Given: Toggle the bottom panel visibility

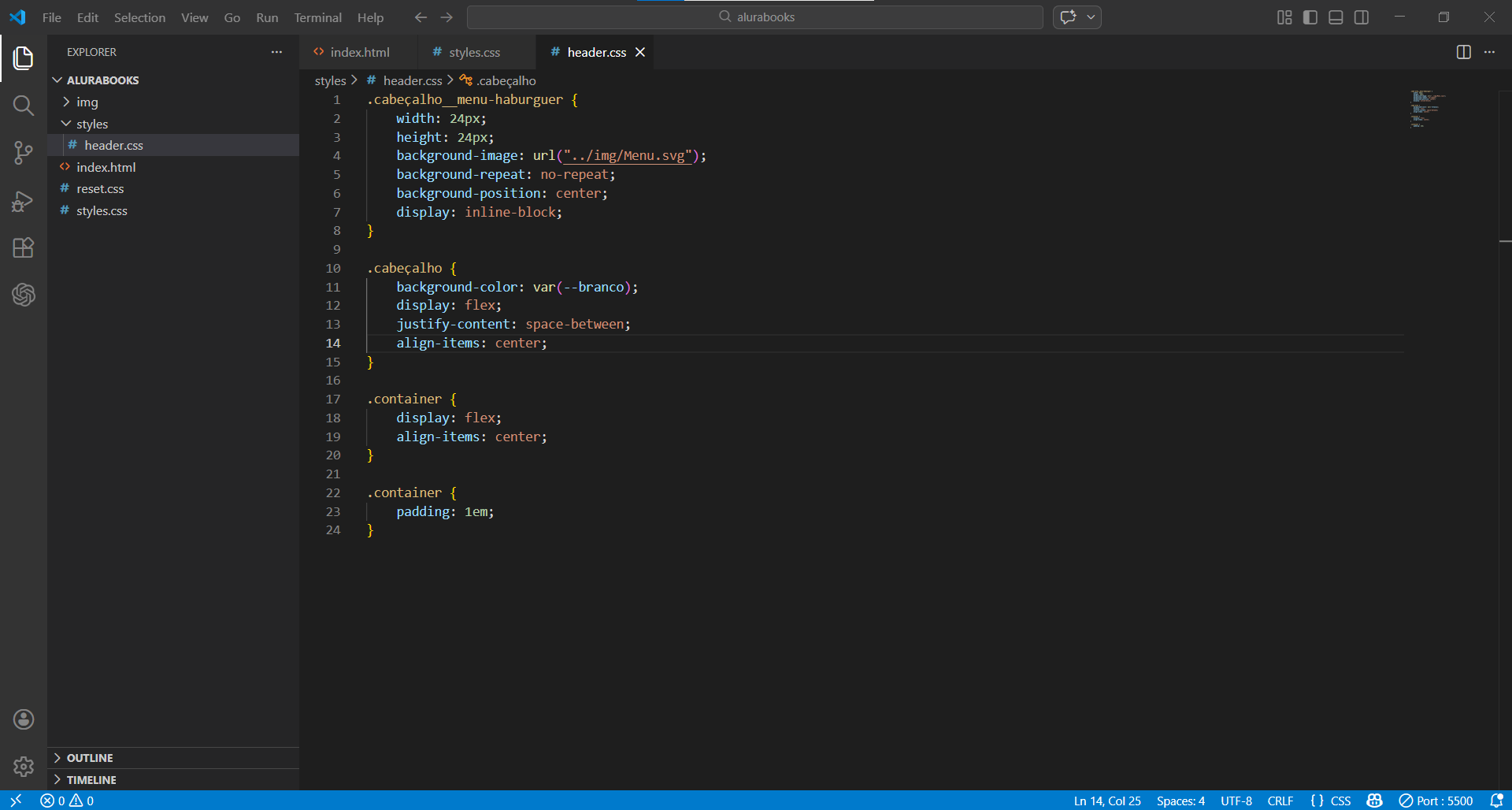Looking at the screenshot, I should pyautogui.click(x=1336, y=17).
